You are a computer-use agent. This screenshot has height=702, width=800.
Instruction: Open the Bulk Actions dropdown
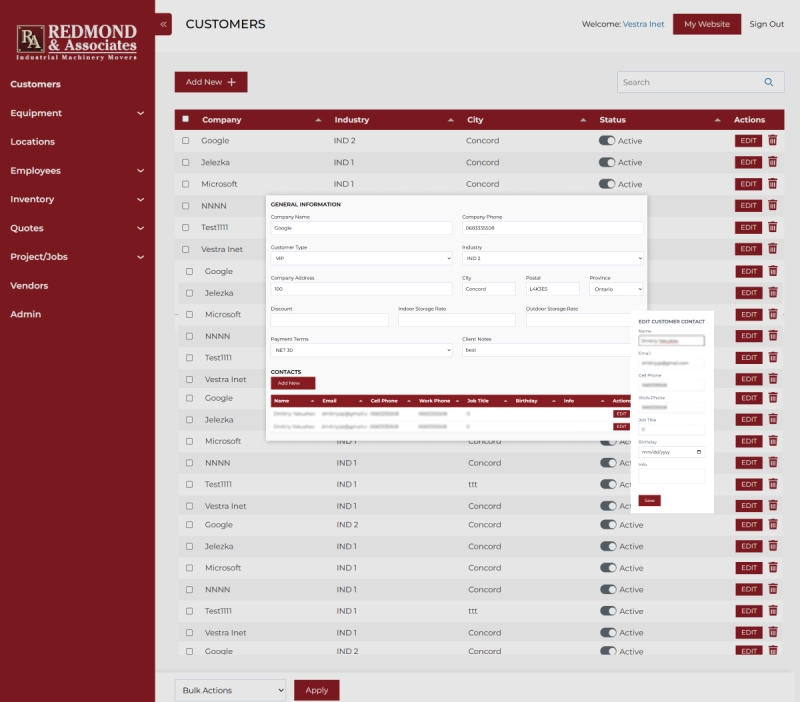point(230,690)
